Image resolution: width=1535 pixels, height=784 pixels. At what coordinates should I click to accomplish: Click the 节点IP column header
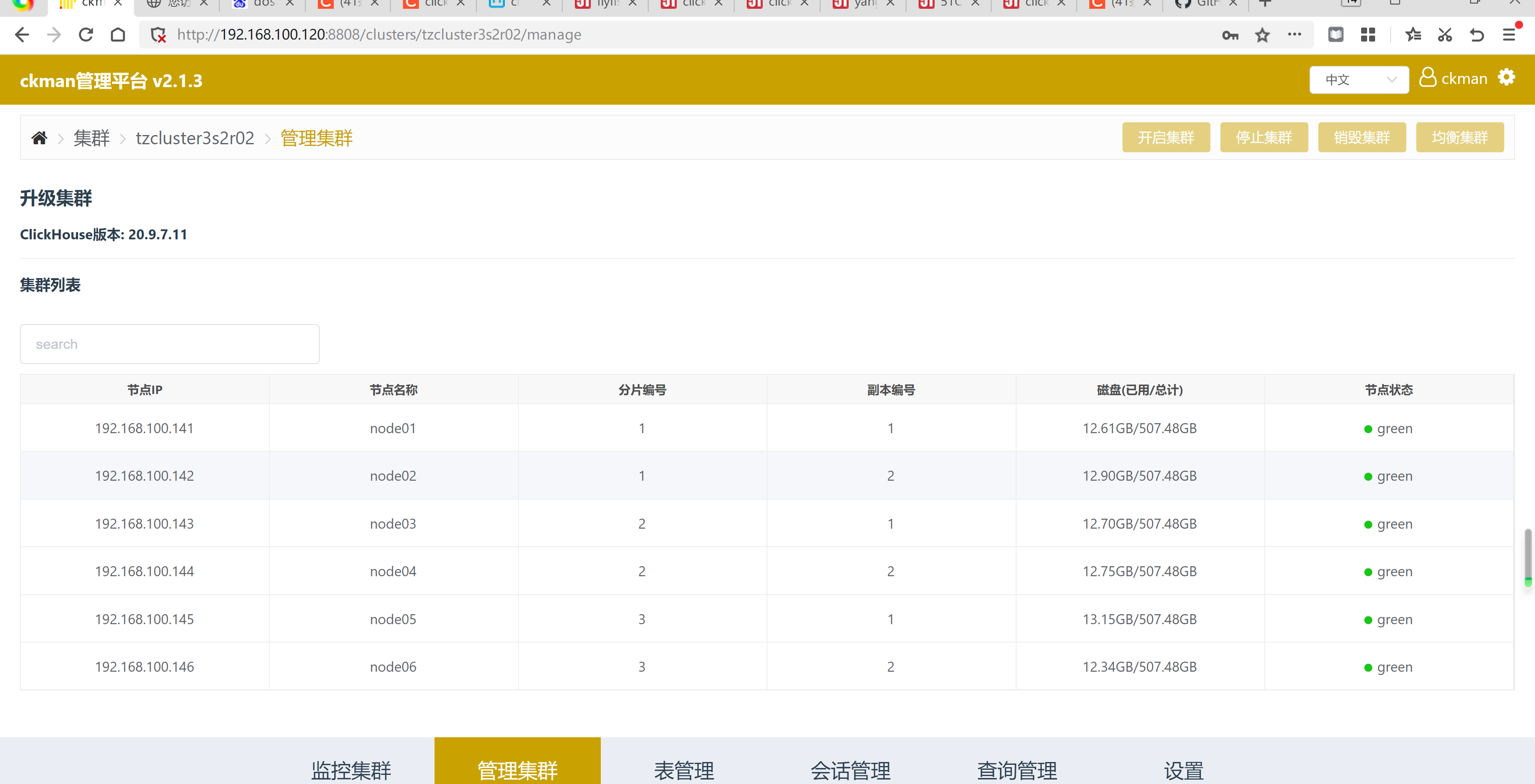pos(145,390)
